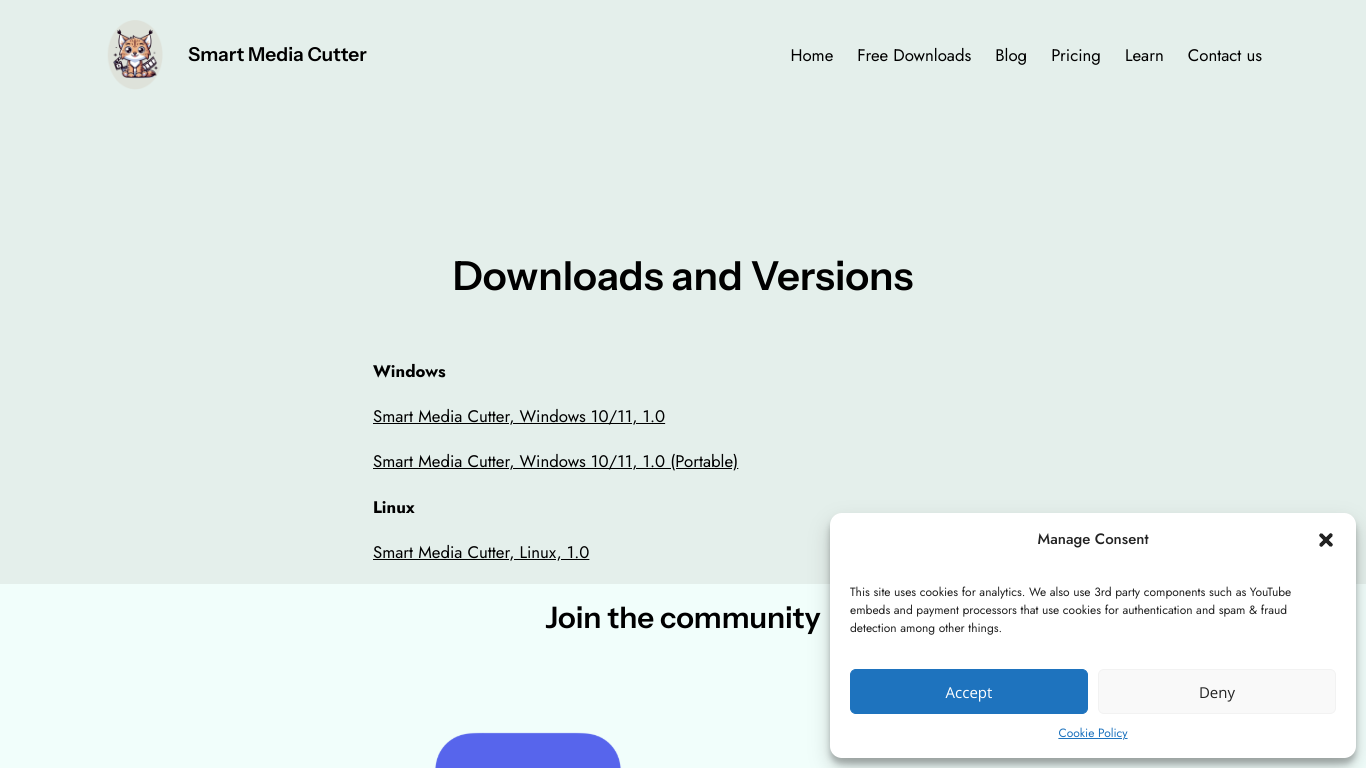Screen dimensions: 1366x768
Task: Click the Manage Consent title text
Action: (x=1093, y=539)
